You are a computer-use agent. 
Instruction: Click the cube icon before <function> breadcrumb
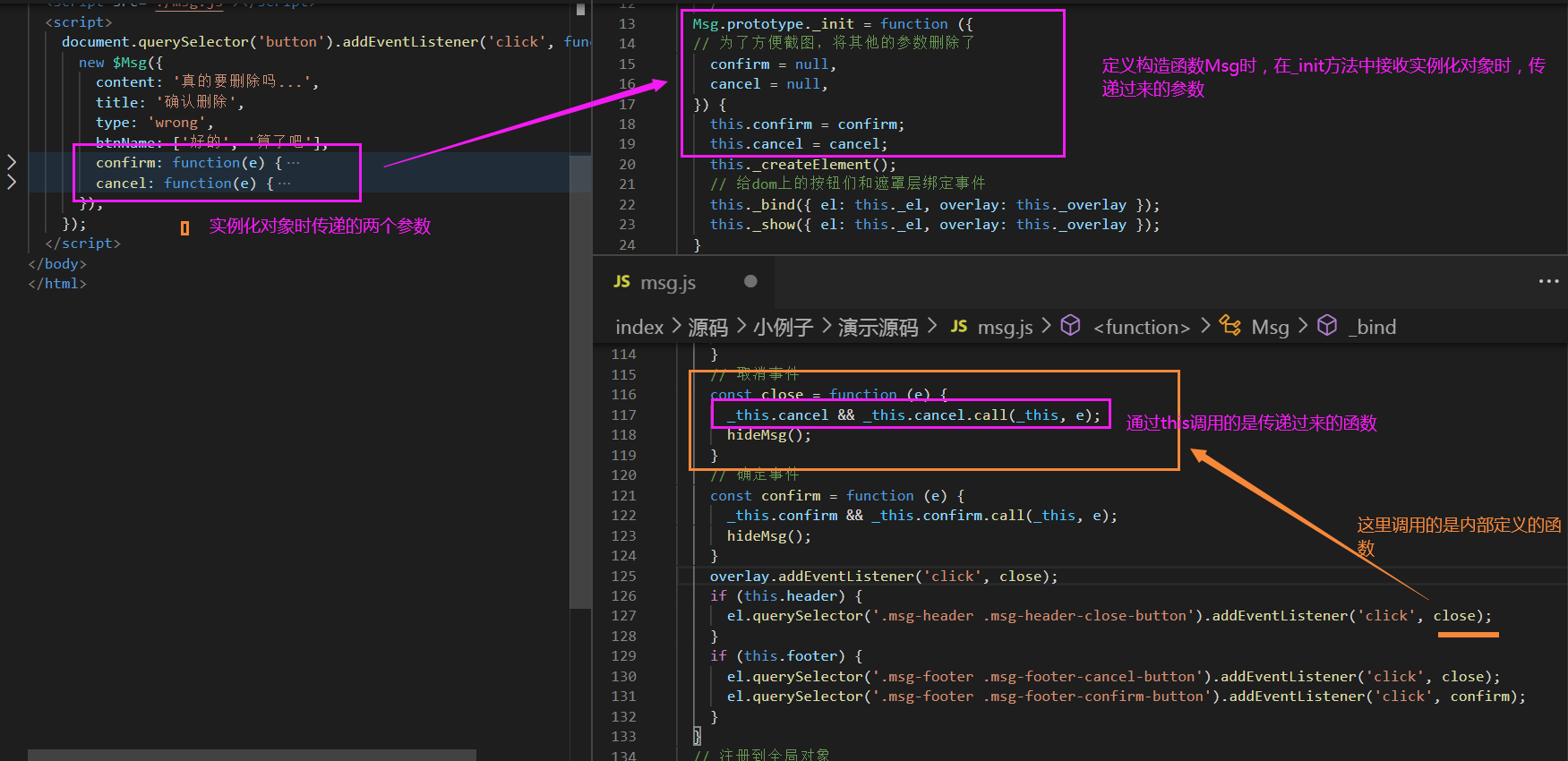tap(1070, 326)
